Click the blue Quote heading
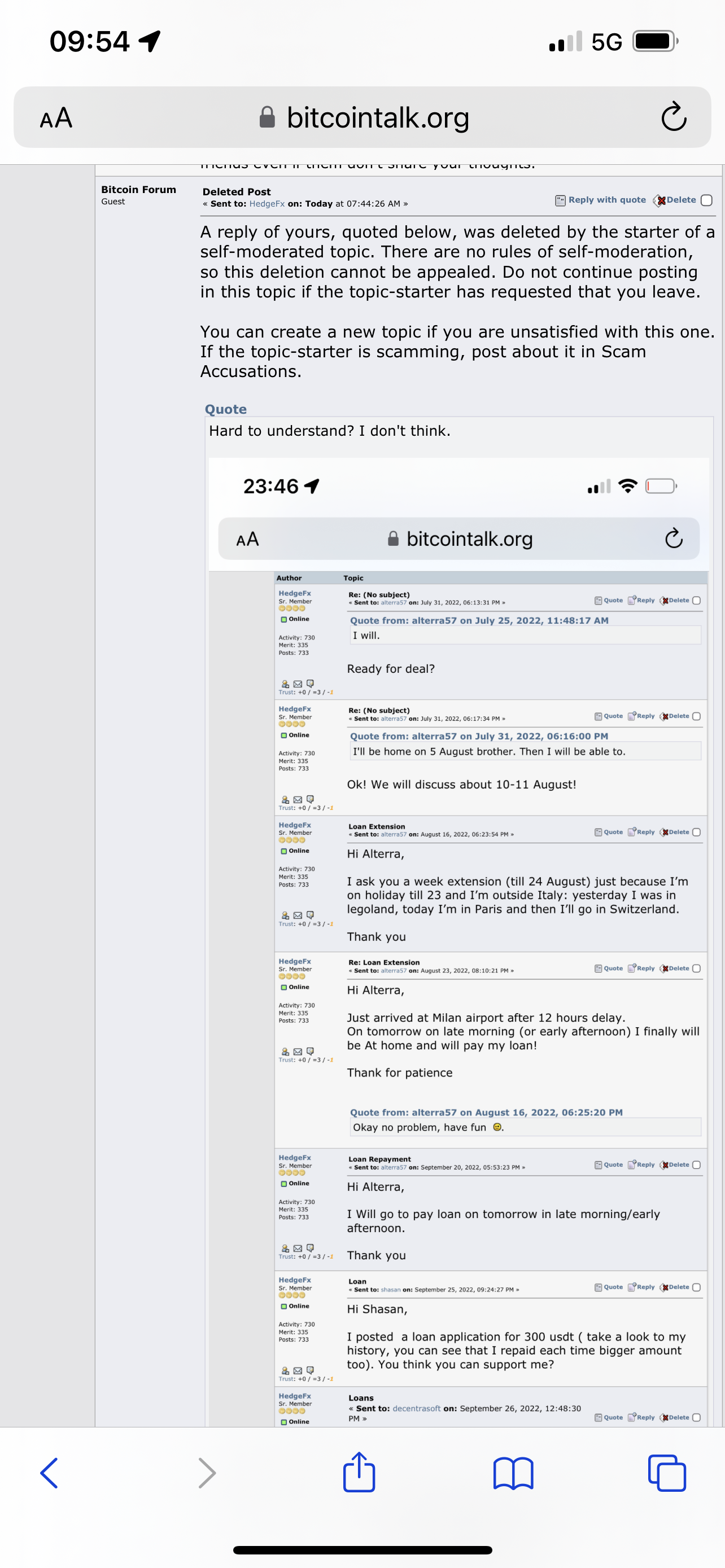 226,409
